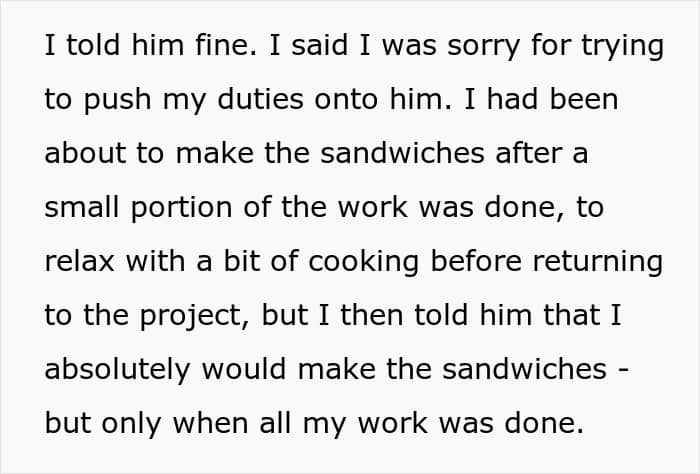Click on the word "trying"
Viewport: 700px width, 474px height.
pyautogui.click(x=623, y=48)
